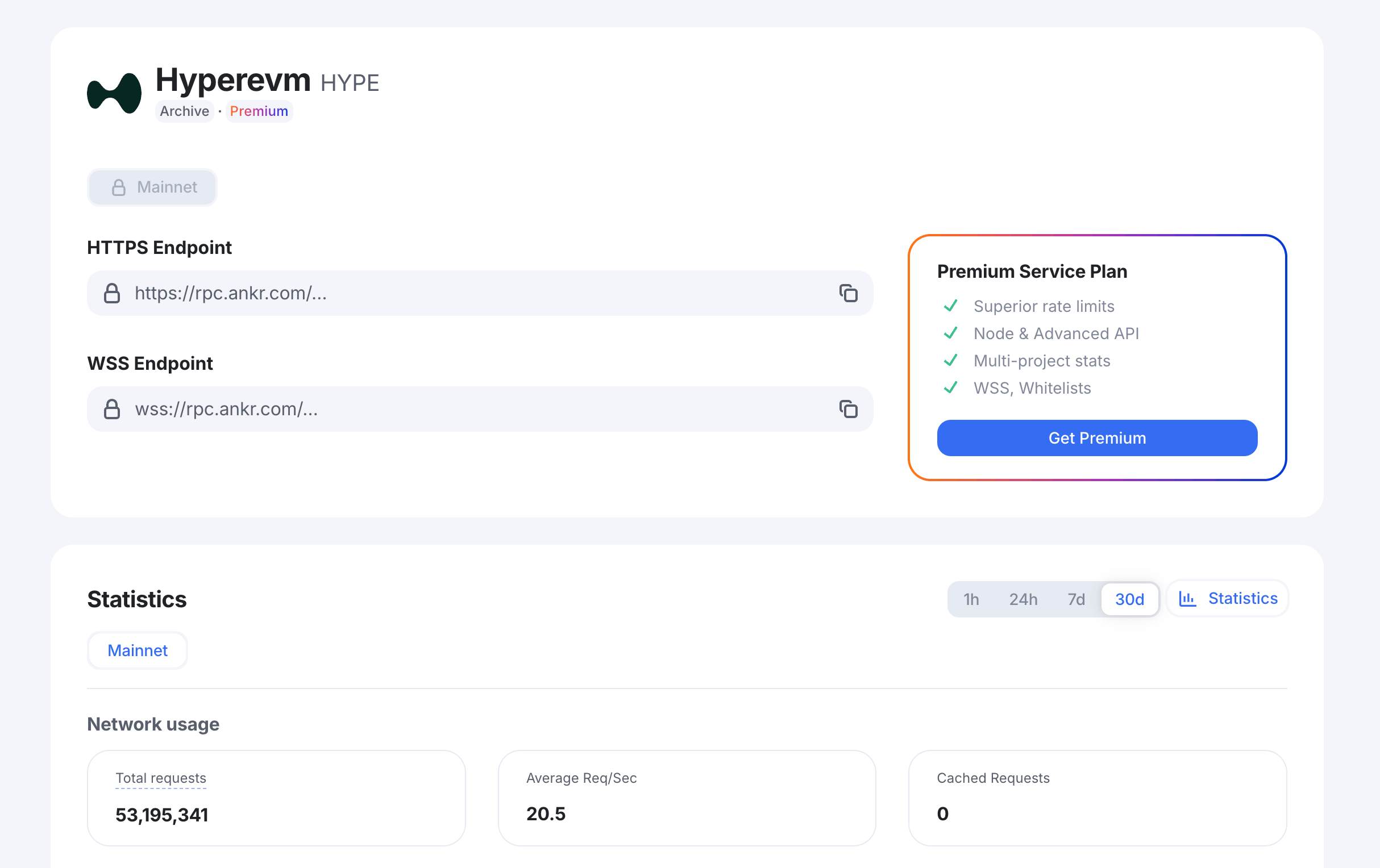Copy the HTTPS endpoint URL
The height and width of the screenshot is (868, 1380).
pos(848,293)
